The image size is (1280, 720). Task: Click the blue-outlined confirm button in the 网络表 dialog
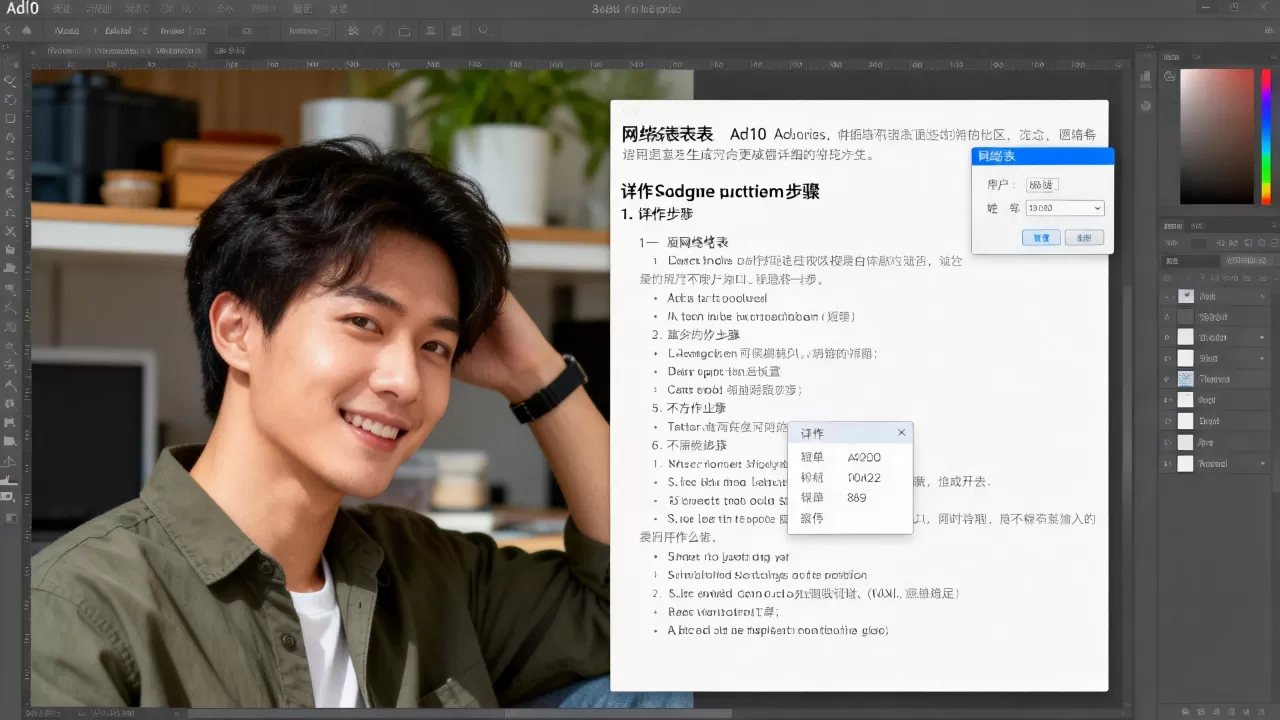pyautogui.click(x=1041, y=238)
